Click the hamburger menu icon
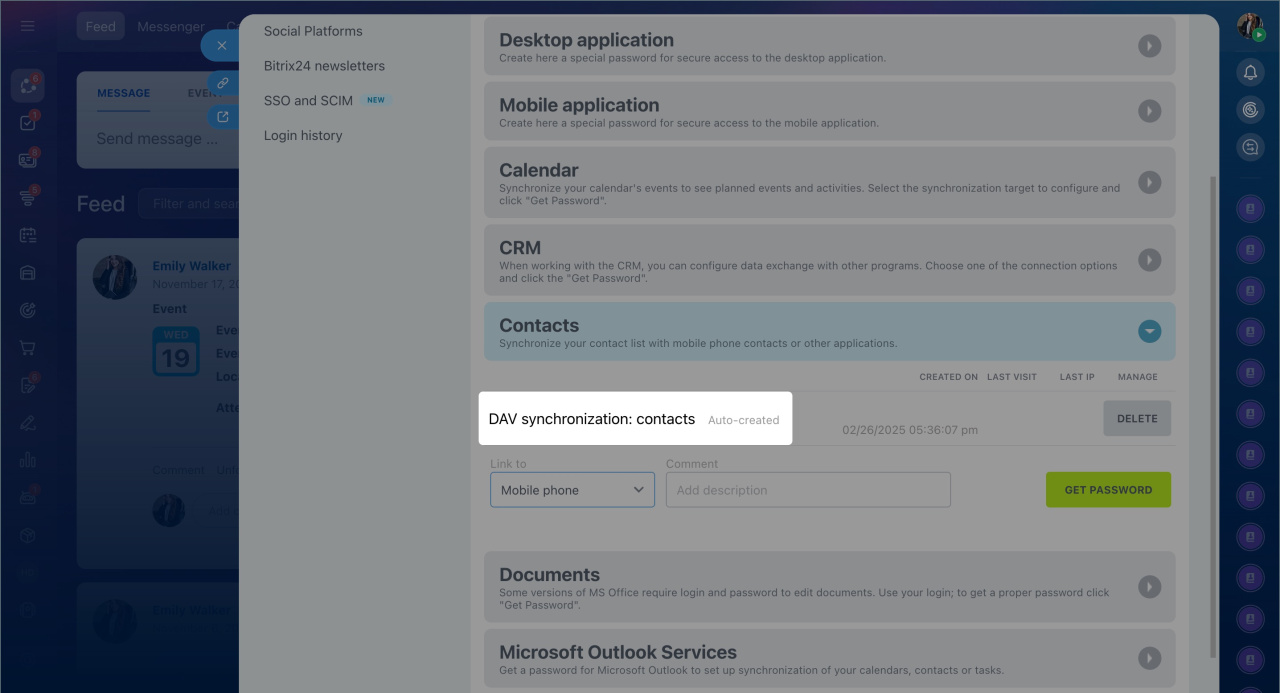 pos(28,26)
